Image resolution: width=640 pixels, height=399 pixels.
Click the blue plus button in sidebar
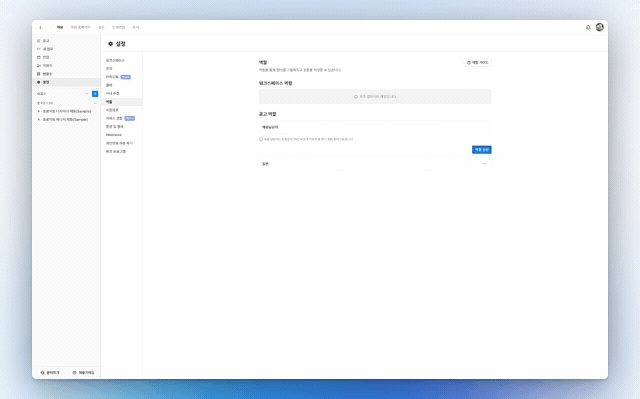click(95, 94)
